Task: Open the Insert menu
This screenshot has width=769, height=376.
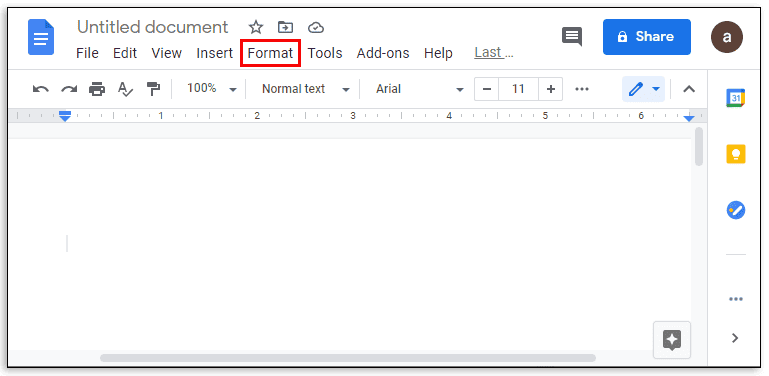Action: (x=214, y=53)
